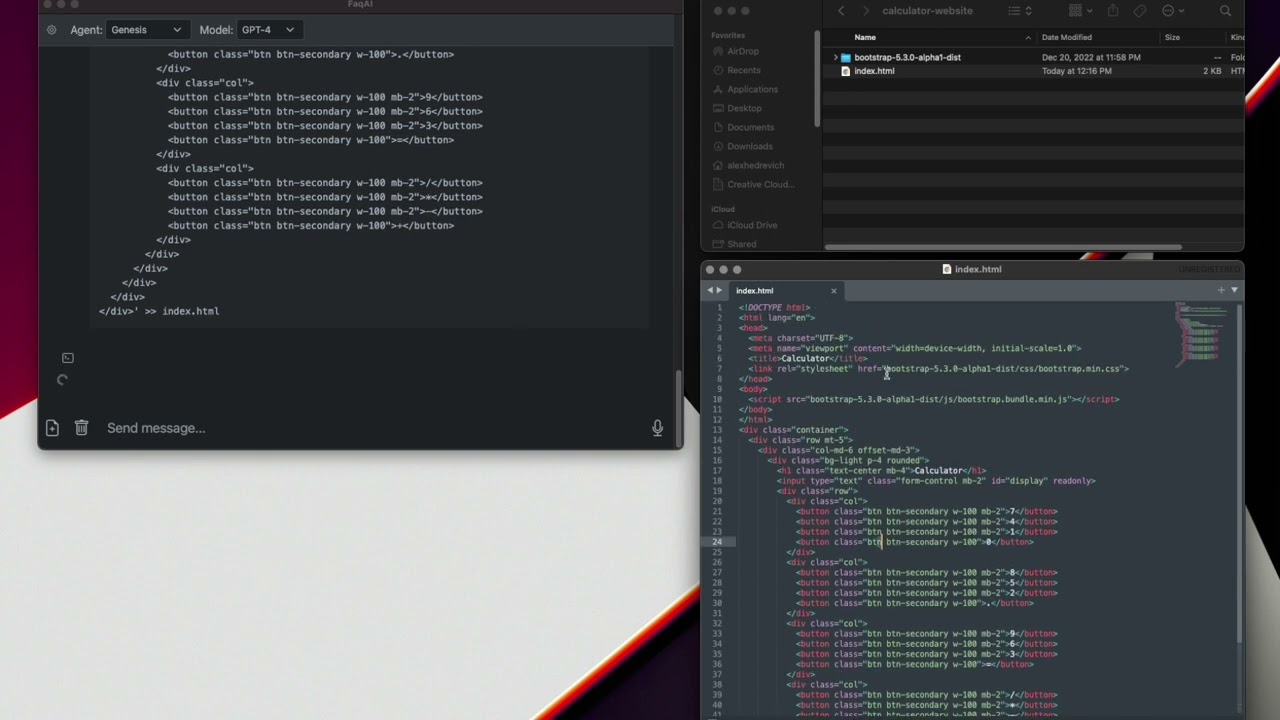Viewport: 1280px width, 720px height.
Task: Click the Finder share icon
Action: pyautogui.click(x=1113, y=11)
